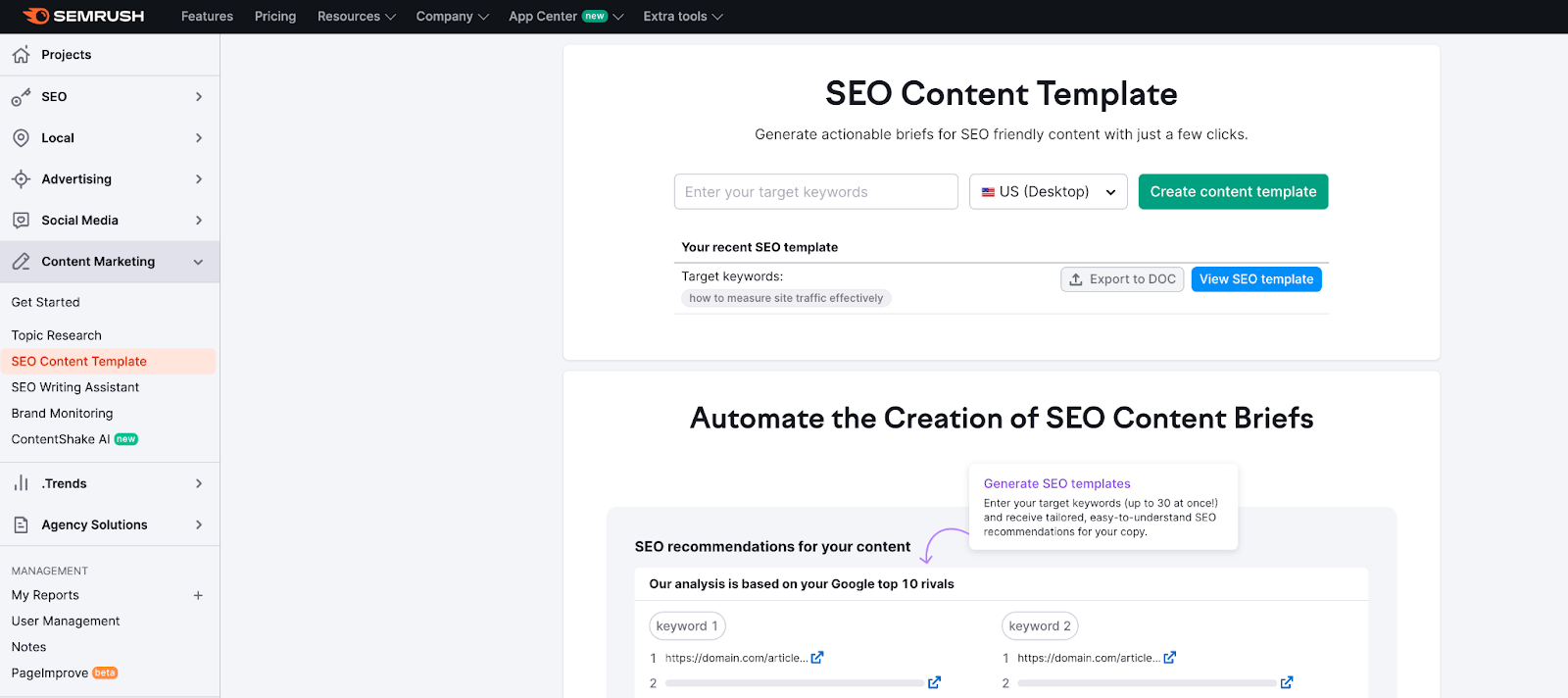Open the Extra tools menu
The height and width of the screenshot is (698, 1568).
[683, 17]
